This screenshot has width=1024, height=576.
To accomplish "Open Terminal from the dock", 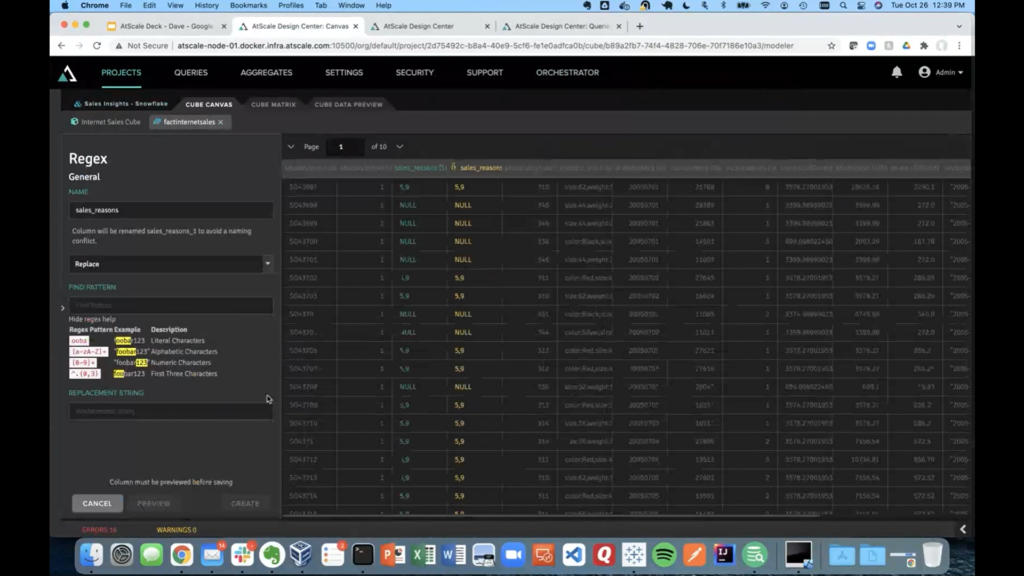I will (x=362, y=555).
